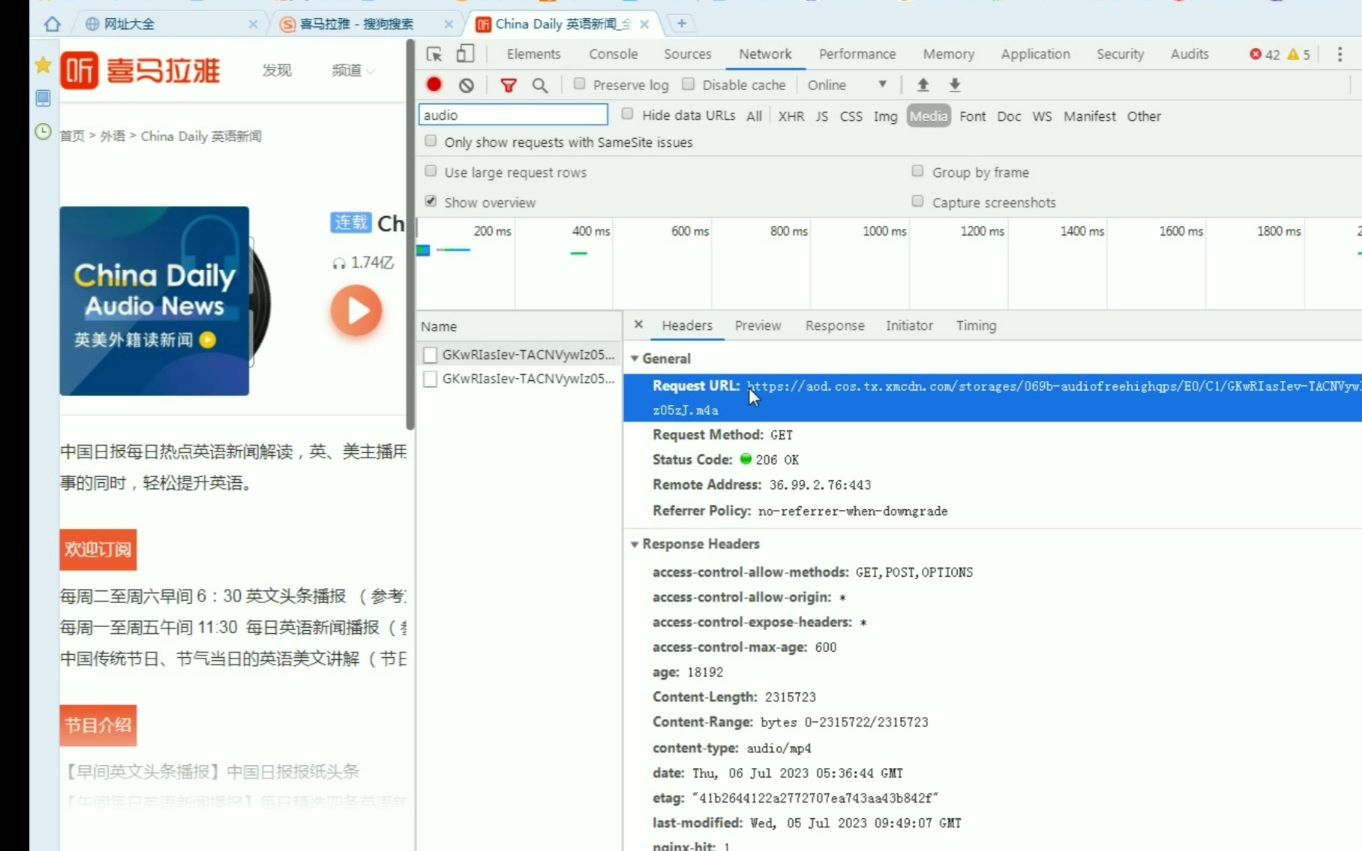Clear the network log
The width and height of the screenshot is (1362, 851).
click(466, 85)
